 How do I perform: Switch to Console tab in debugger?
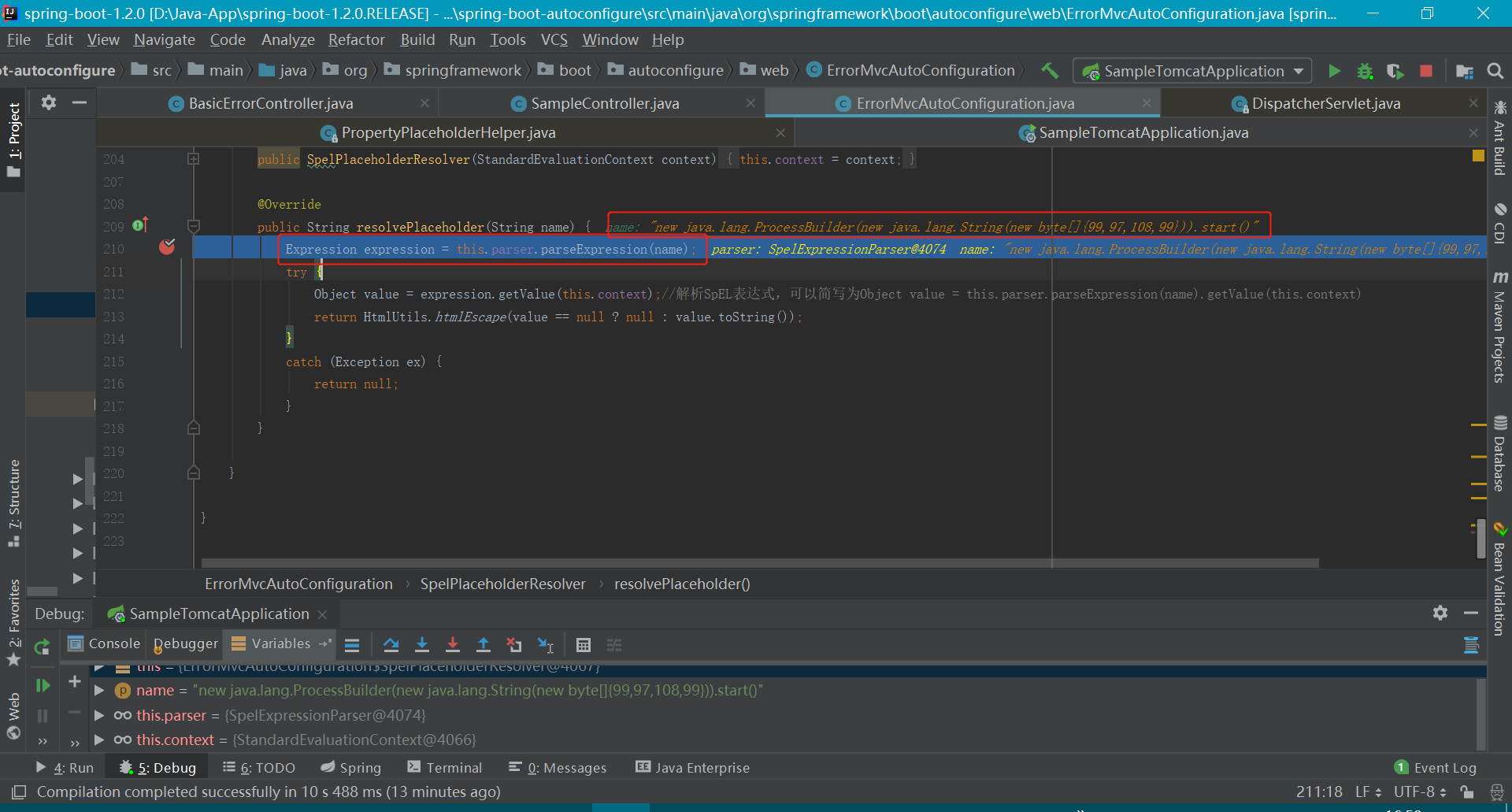pyautogui.click(x=103, y=643)
